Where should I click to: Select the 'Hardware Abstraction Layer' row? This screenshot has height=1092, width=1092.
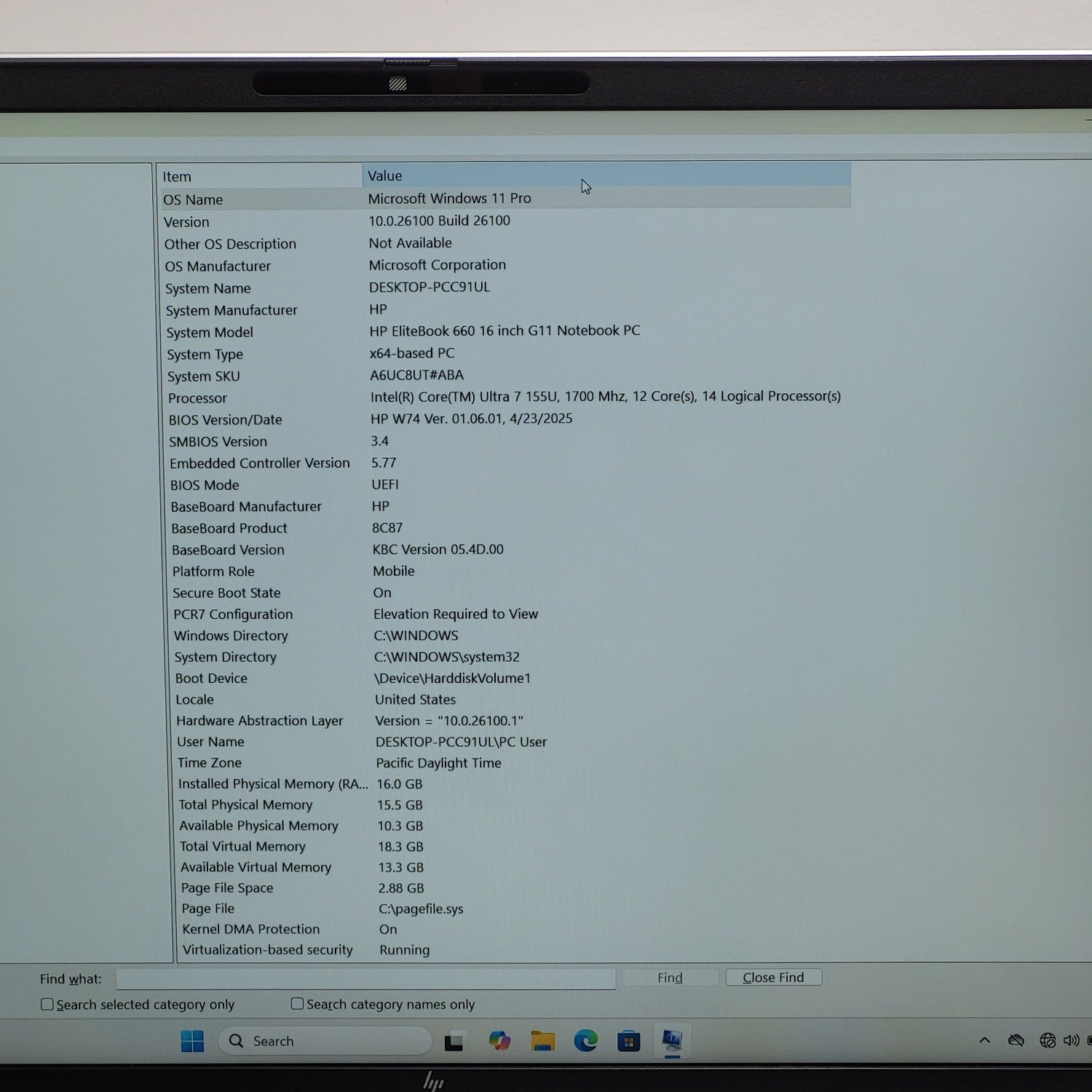(259, 721)
